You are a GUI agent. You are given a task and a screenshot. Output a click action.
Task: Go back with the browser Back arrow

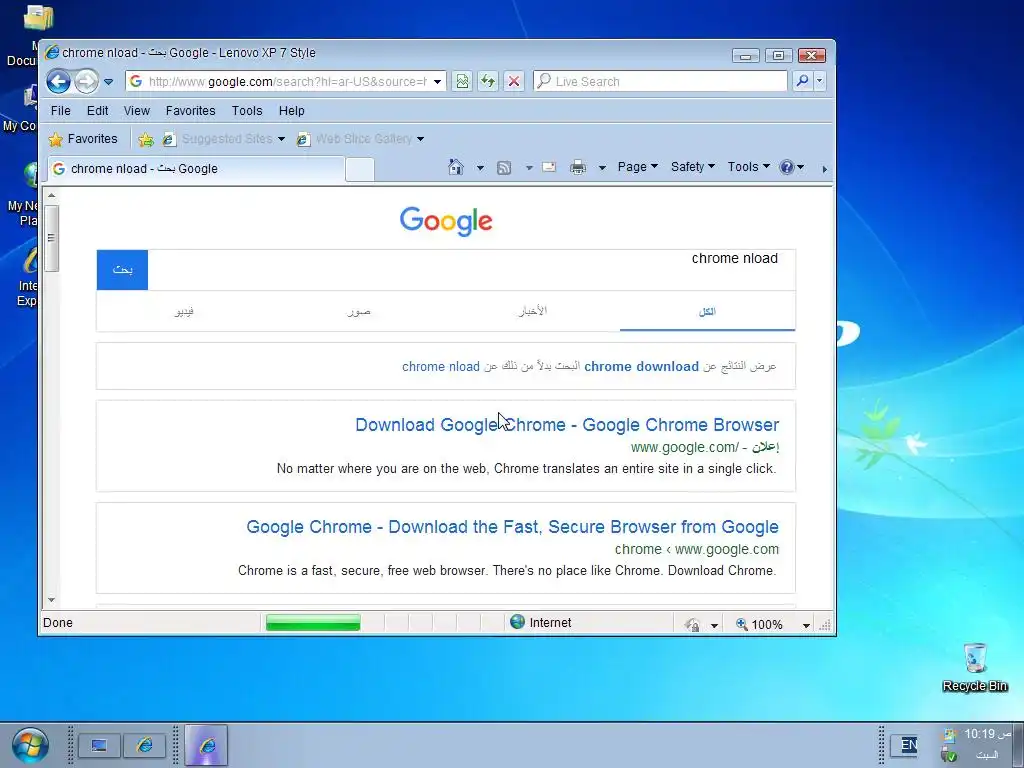tap(58, 82)
